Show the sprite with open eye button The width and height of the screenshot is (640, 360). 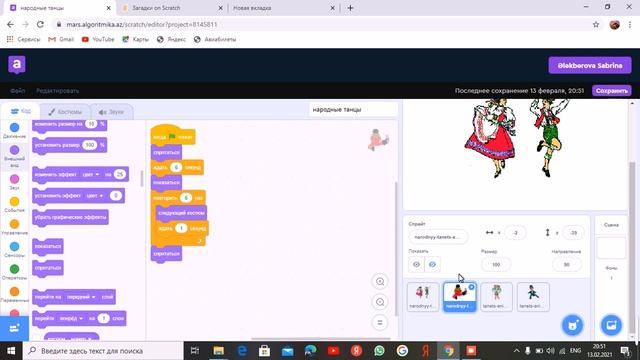click(416, 264)
